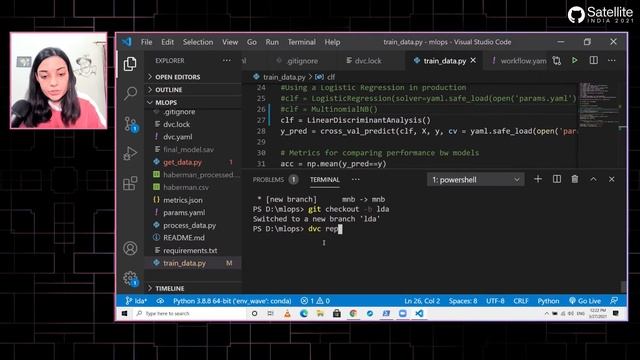Open Chrome from the taskbar

coord(353,313)
